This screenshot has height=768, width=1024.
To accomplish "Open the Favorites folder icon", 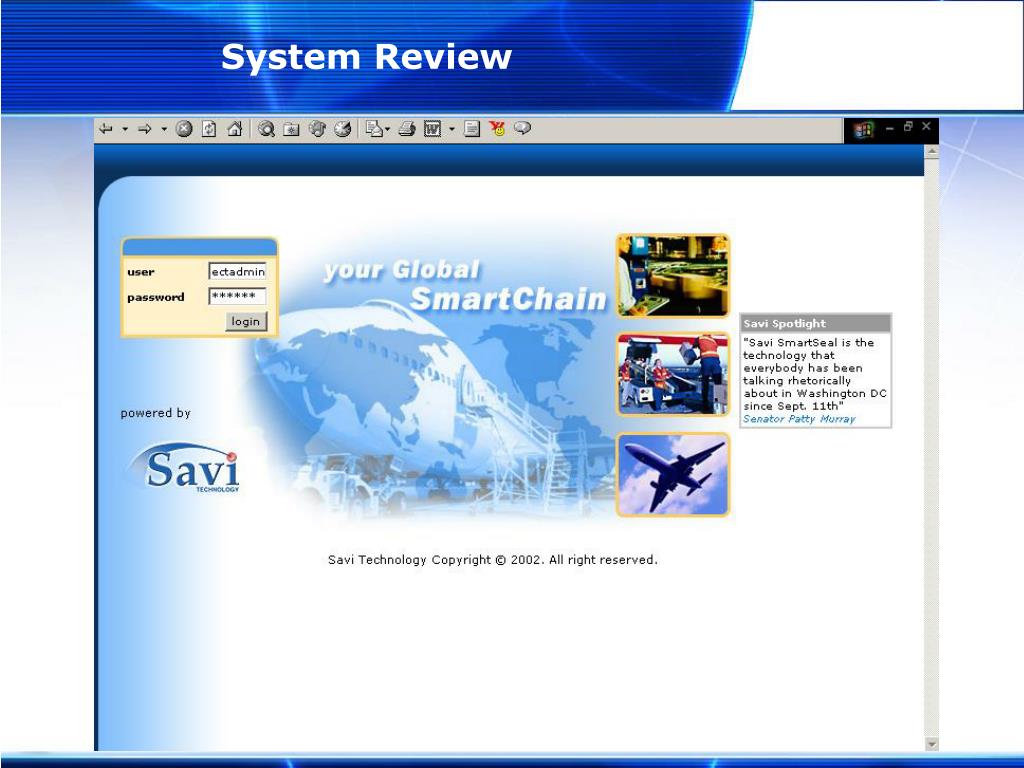I will pyautogui.click(x=291, y=129).
